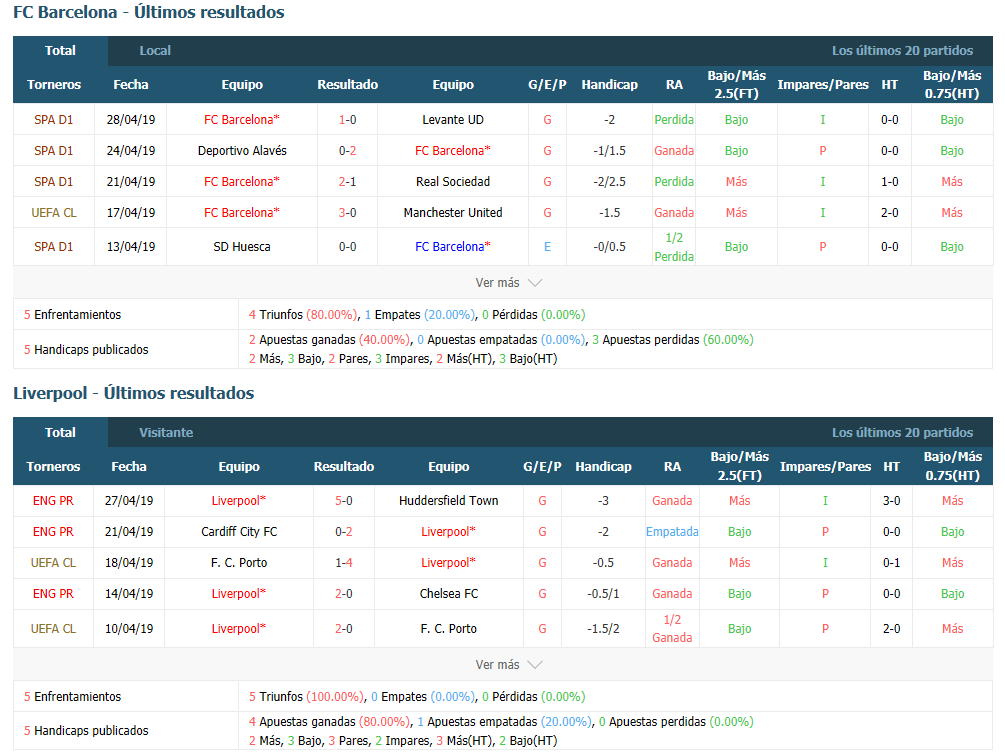
Task: Open 'Los últimos 20 partidos' in Liverpool section
Action: [x=902, y=432]
